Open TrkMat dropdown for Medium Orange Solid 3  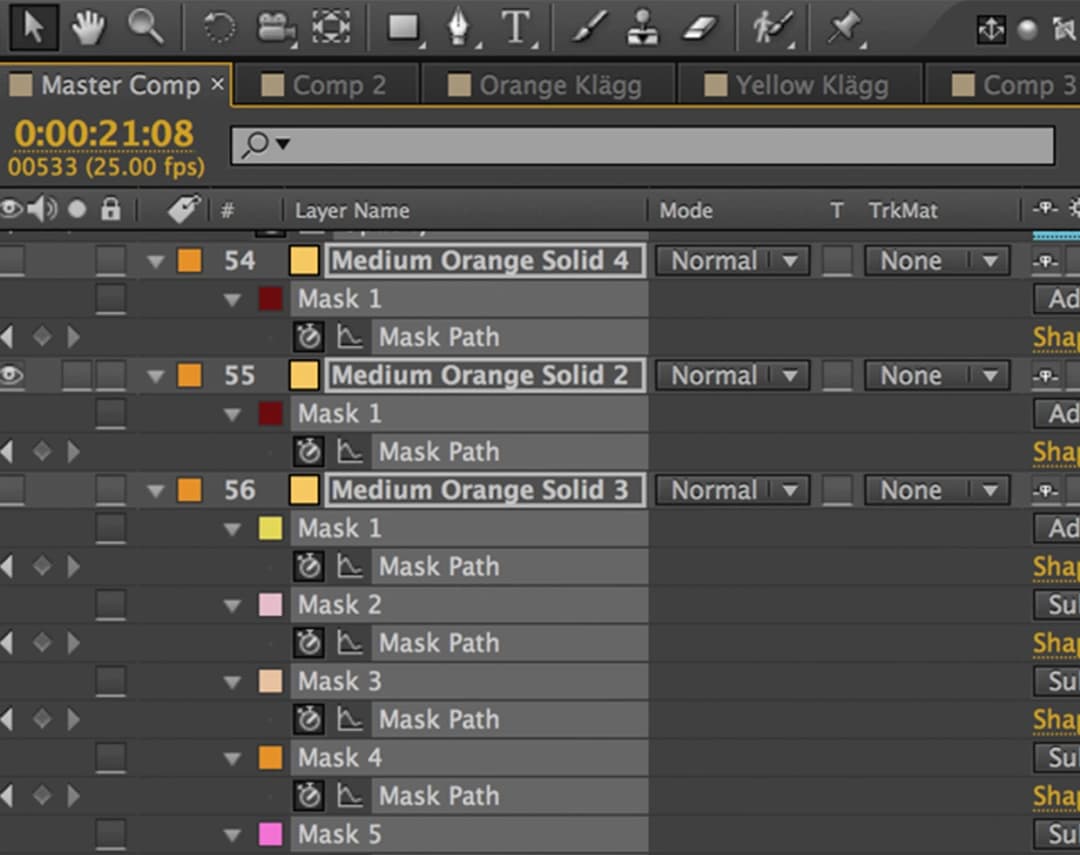[935, 490]
